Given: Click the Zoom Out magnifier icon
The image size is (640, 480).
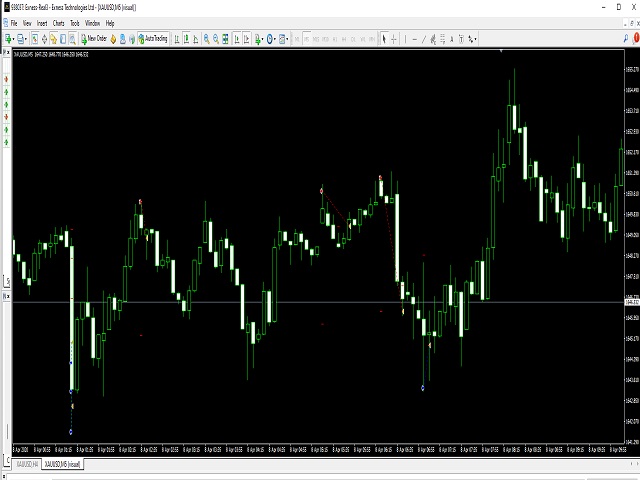Looking at the screenshot, I should [x=216, y=39].
